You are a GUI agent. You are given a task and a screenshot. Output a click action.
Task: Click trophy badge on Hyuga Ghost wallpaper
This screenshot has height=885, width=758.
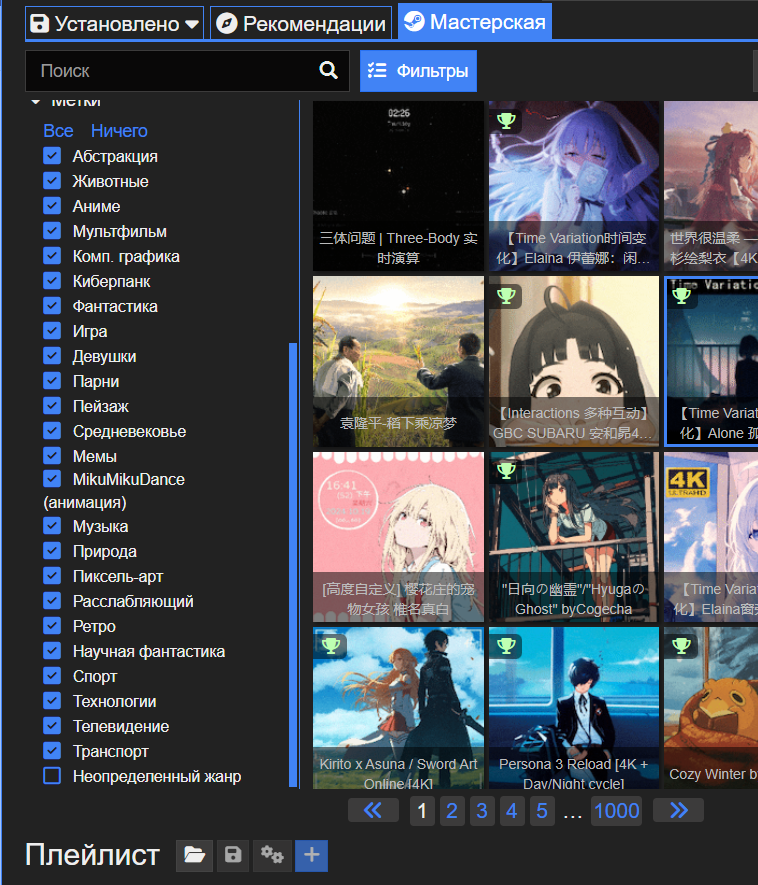click(506, 470)
